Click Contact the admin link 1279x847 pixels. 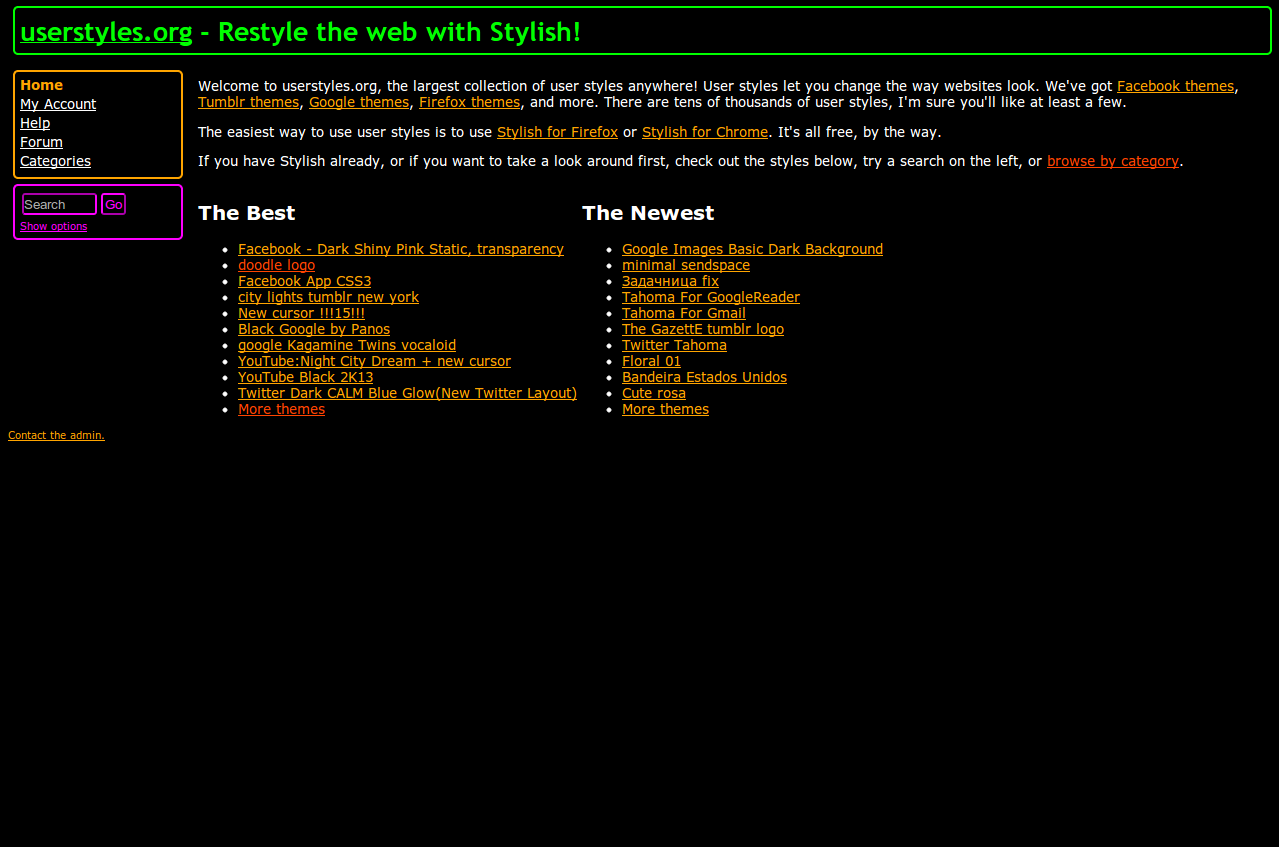(56, 435)
